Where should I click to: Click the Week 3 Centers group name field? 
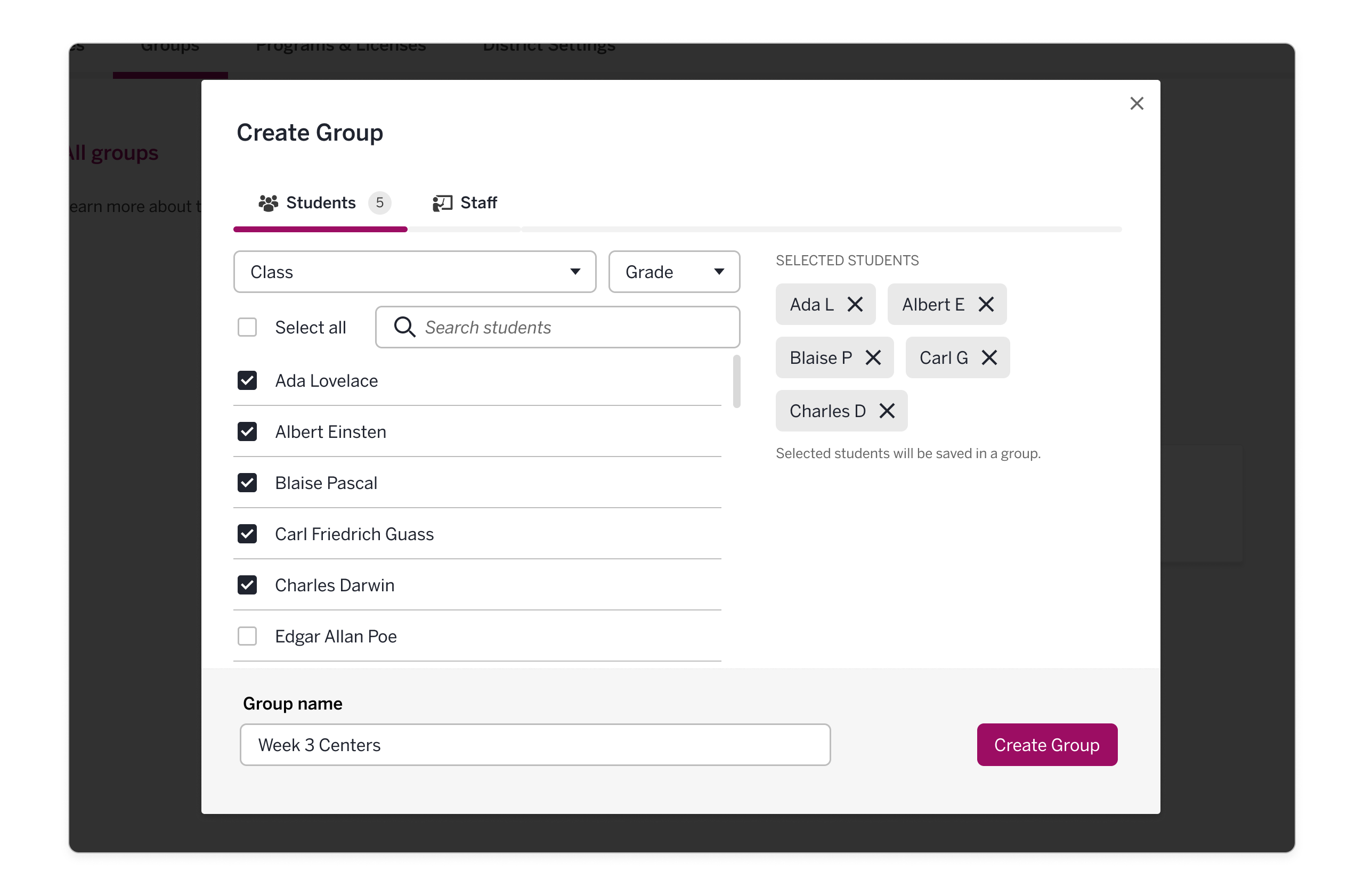[534, 744]
